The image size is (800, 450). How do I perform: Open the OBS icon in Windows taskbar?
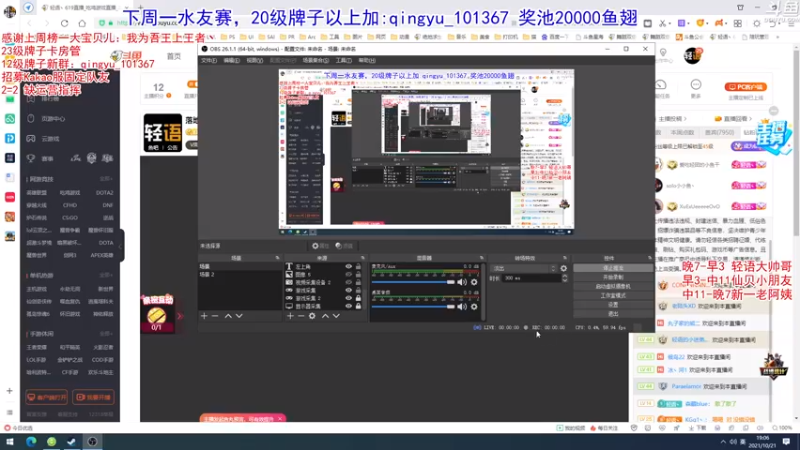click(x=92, y=441)
